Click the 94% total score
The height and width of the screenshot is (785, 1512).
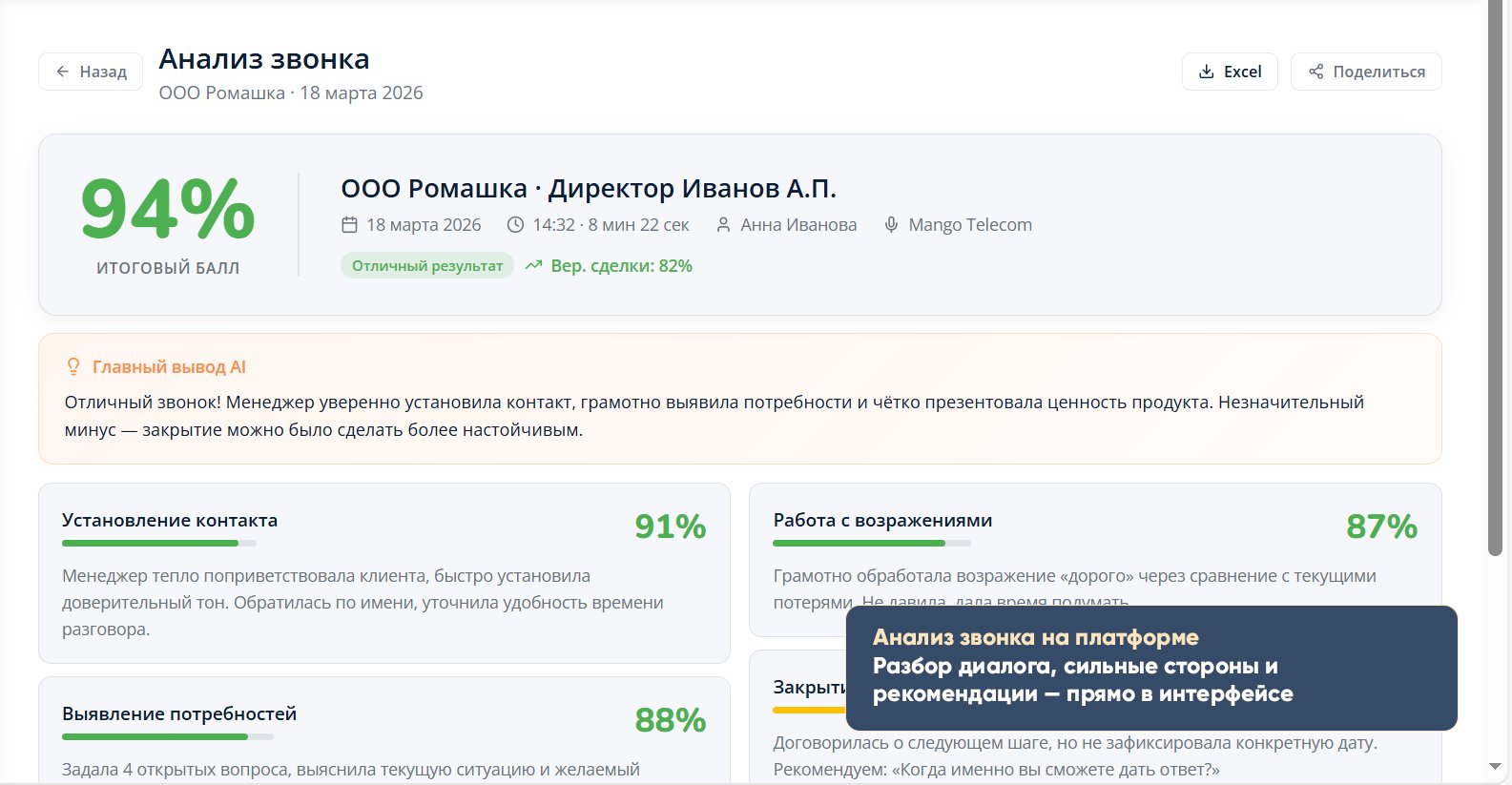(x=168, y=209)
